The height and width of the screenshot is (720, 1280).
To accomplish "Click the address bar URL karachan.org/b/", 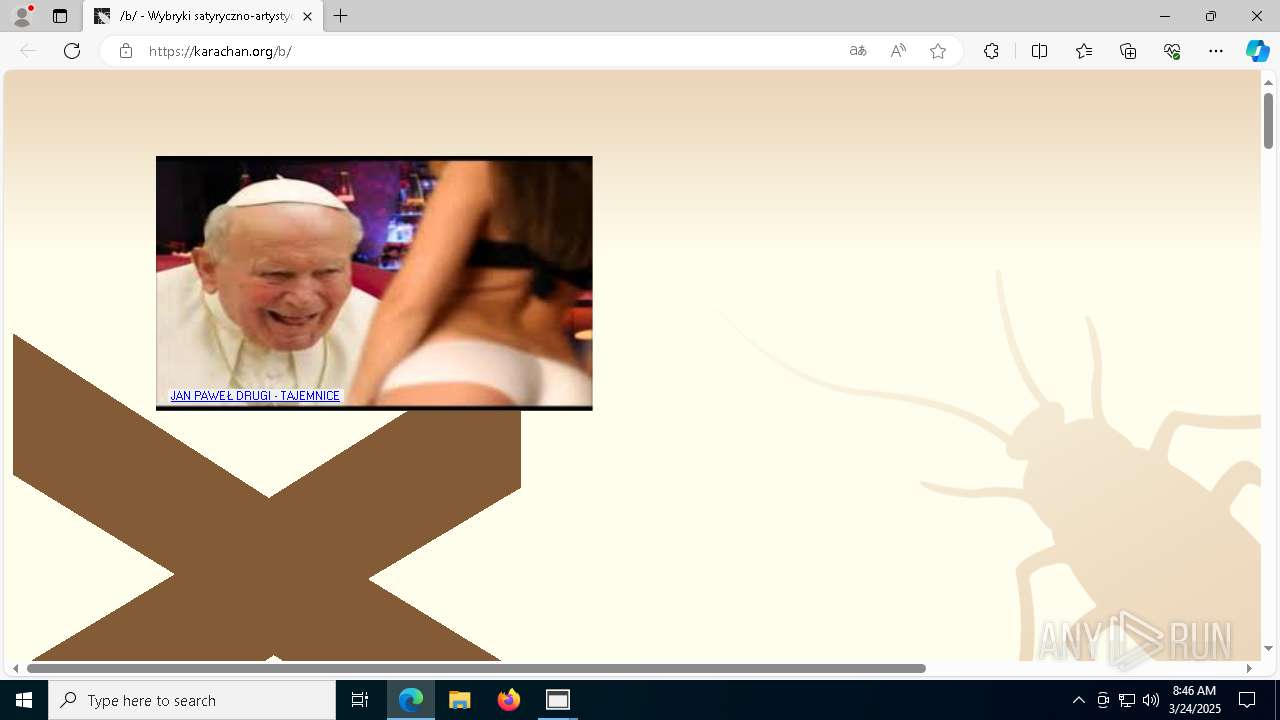I will pyautogui.click(x=220, y=51).
